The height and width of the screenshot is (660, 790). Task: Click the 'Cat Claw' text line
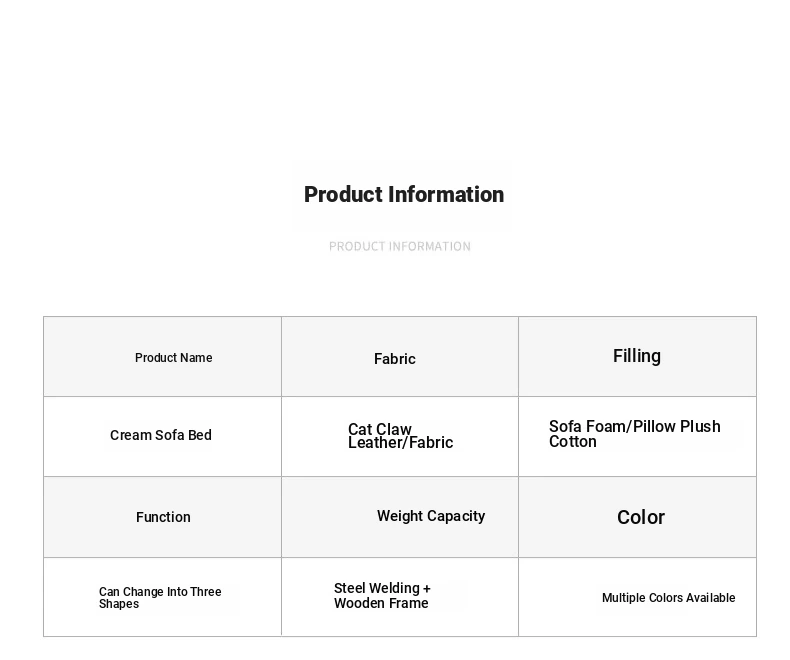(x=380, y=429)
